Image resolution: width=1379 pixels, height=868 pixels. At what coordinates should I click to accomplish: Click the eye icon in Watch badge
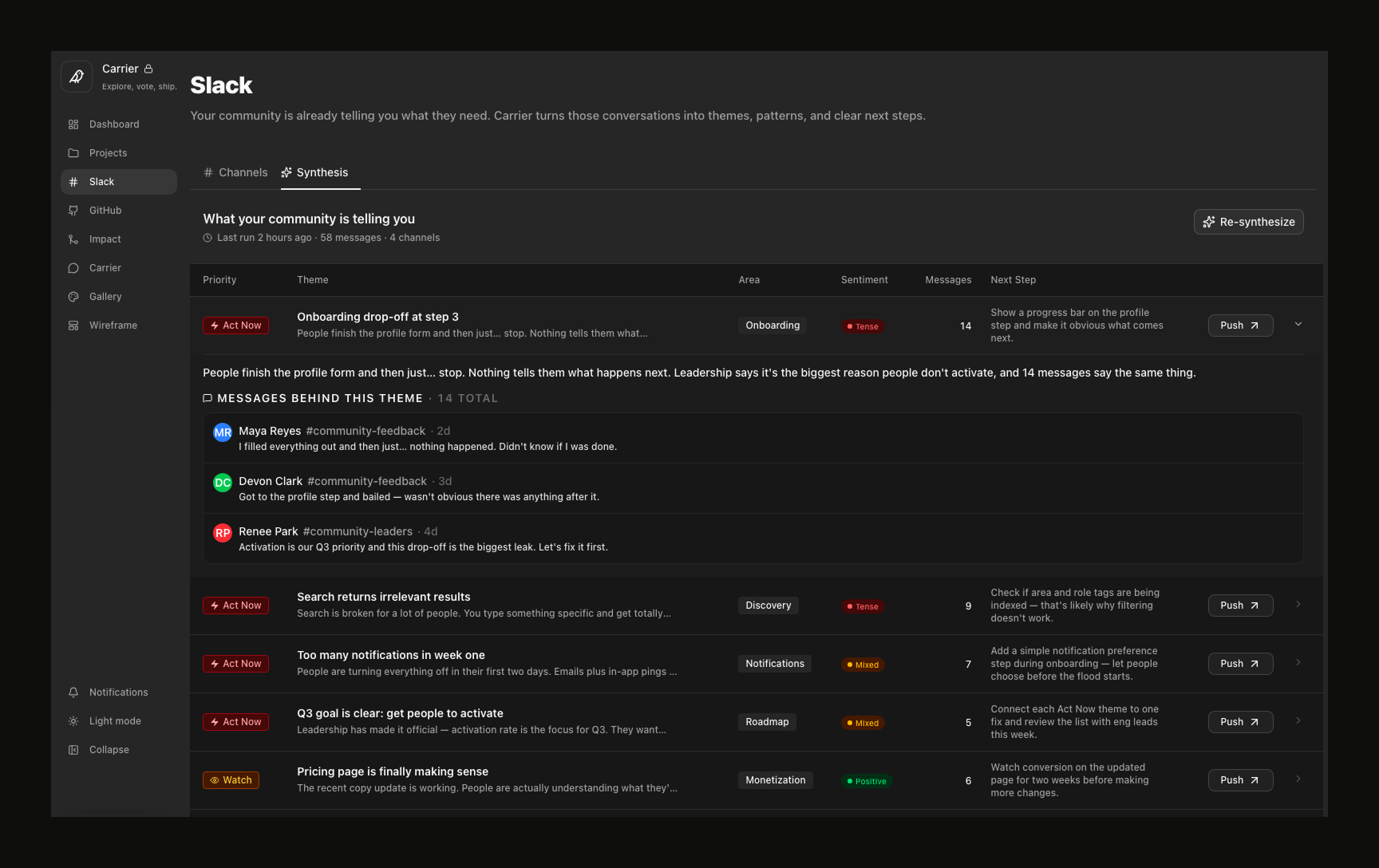[215, 780]
